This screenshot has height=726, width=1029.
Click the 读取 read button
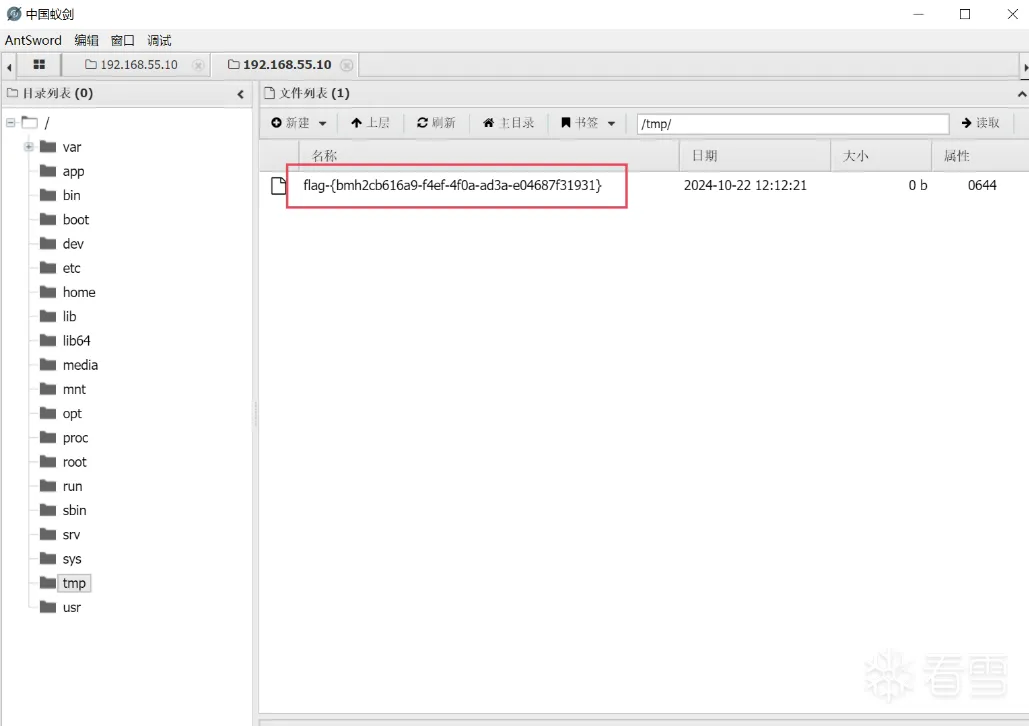click(x=980, y=123)
